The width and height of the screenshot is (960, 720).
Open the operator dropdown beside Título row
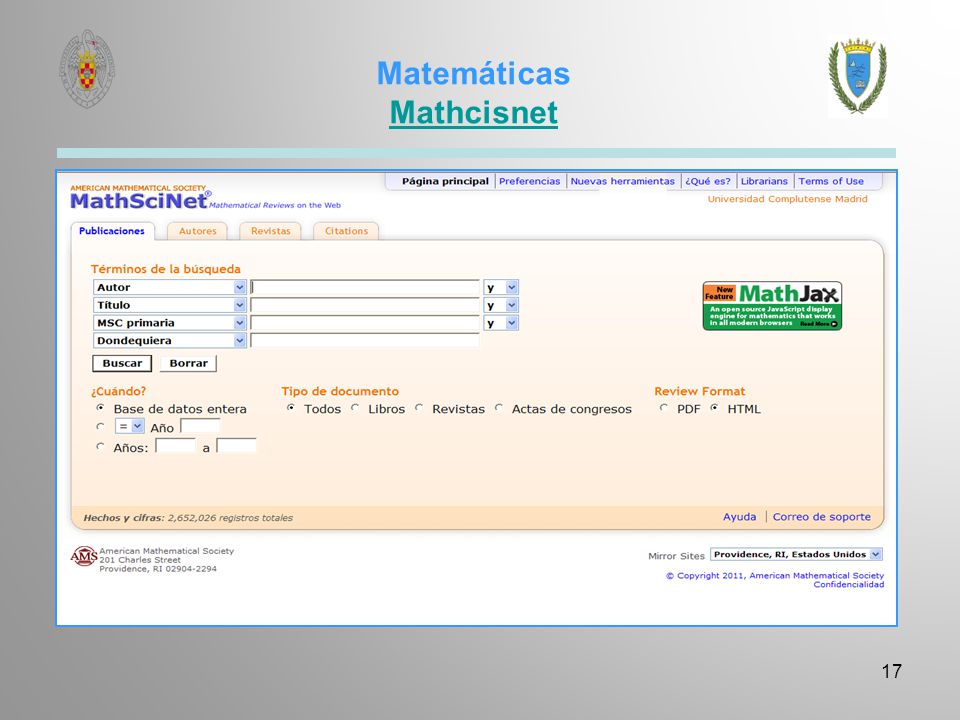[x=501, y=305]
